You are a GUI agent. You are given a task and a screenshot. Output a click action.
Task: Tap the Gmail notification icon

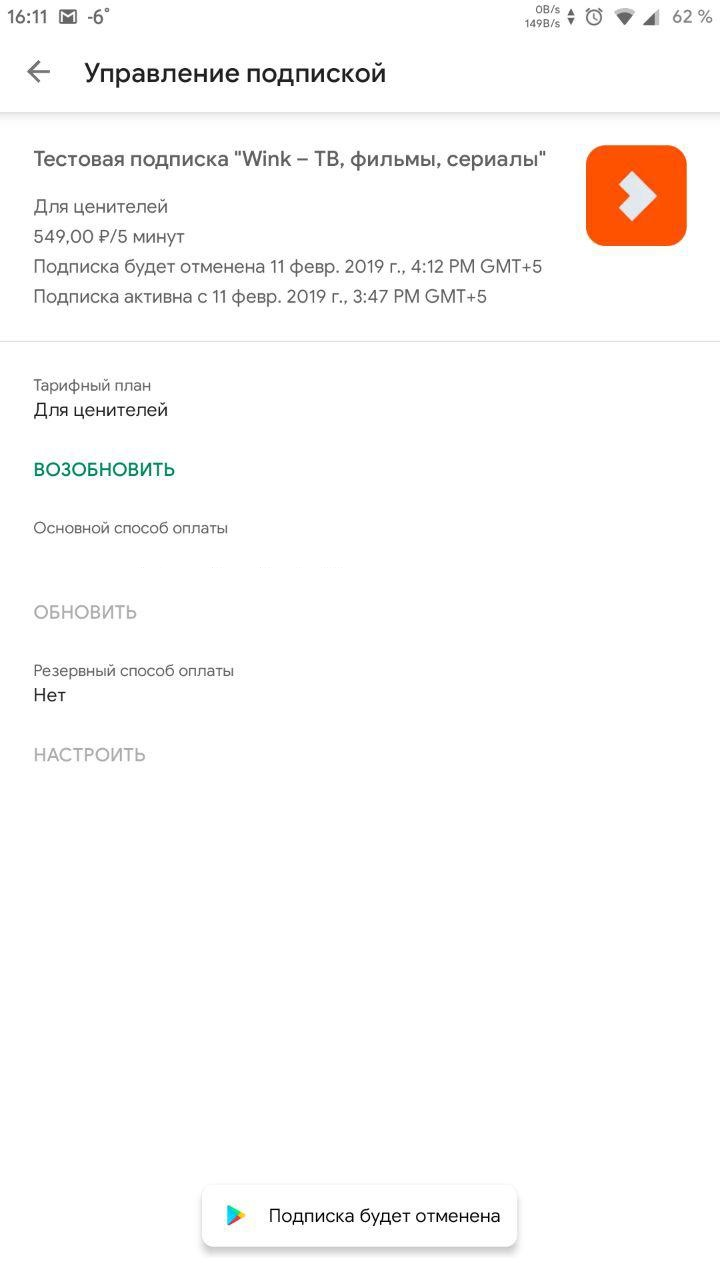point(68,17)
